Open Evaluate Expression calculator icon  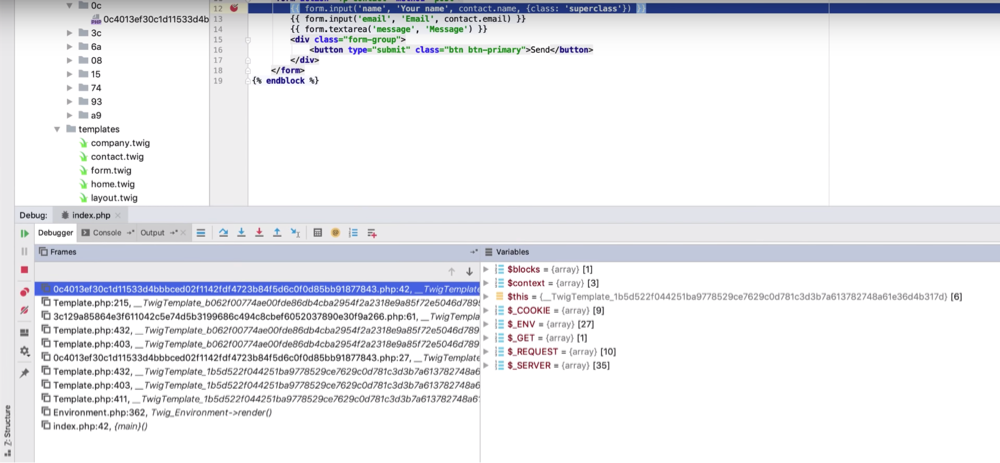pyautogui.click(x=318, y=233)
